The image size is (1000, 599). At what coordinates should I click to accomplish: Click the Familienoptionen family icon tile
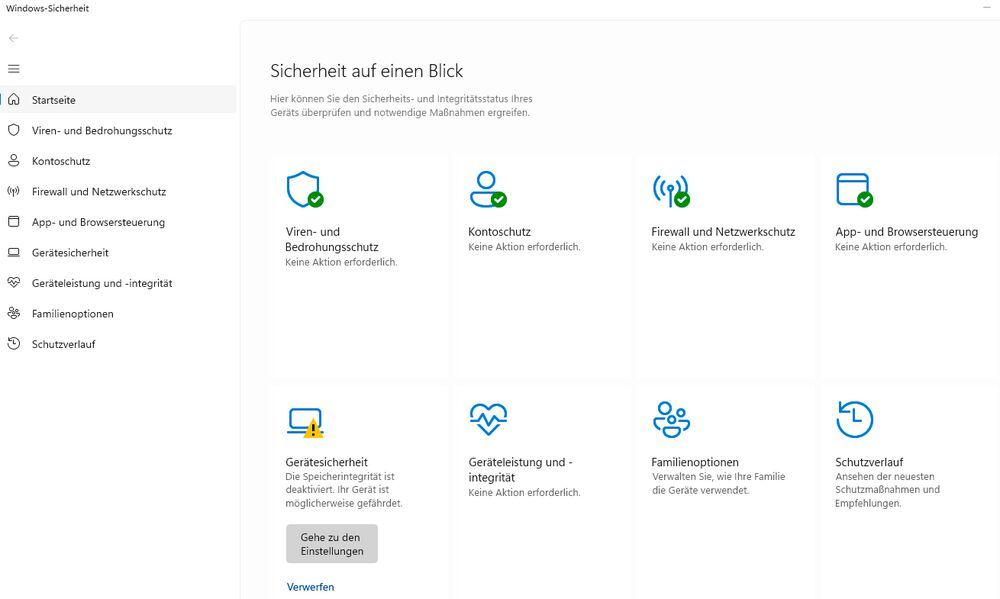(x=671, y=419)
